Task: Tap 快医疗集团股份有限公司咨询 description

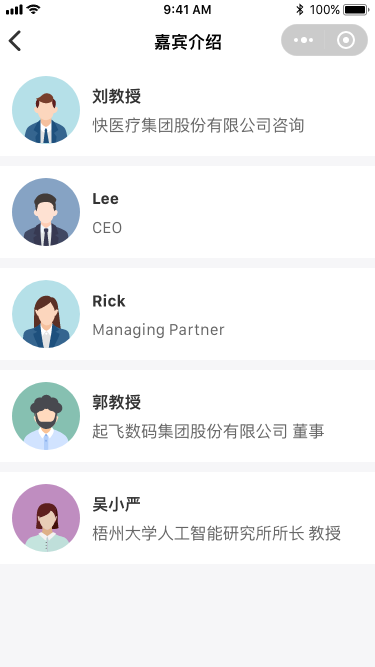Action: pyautogui.click(x=198, y=126)
